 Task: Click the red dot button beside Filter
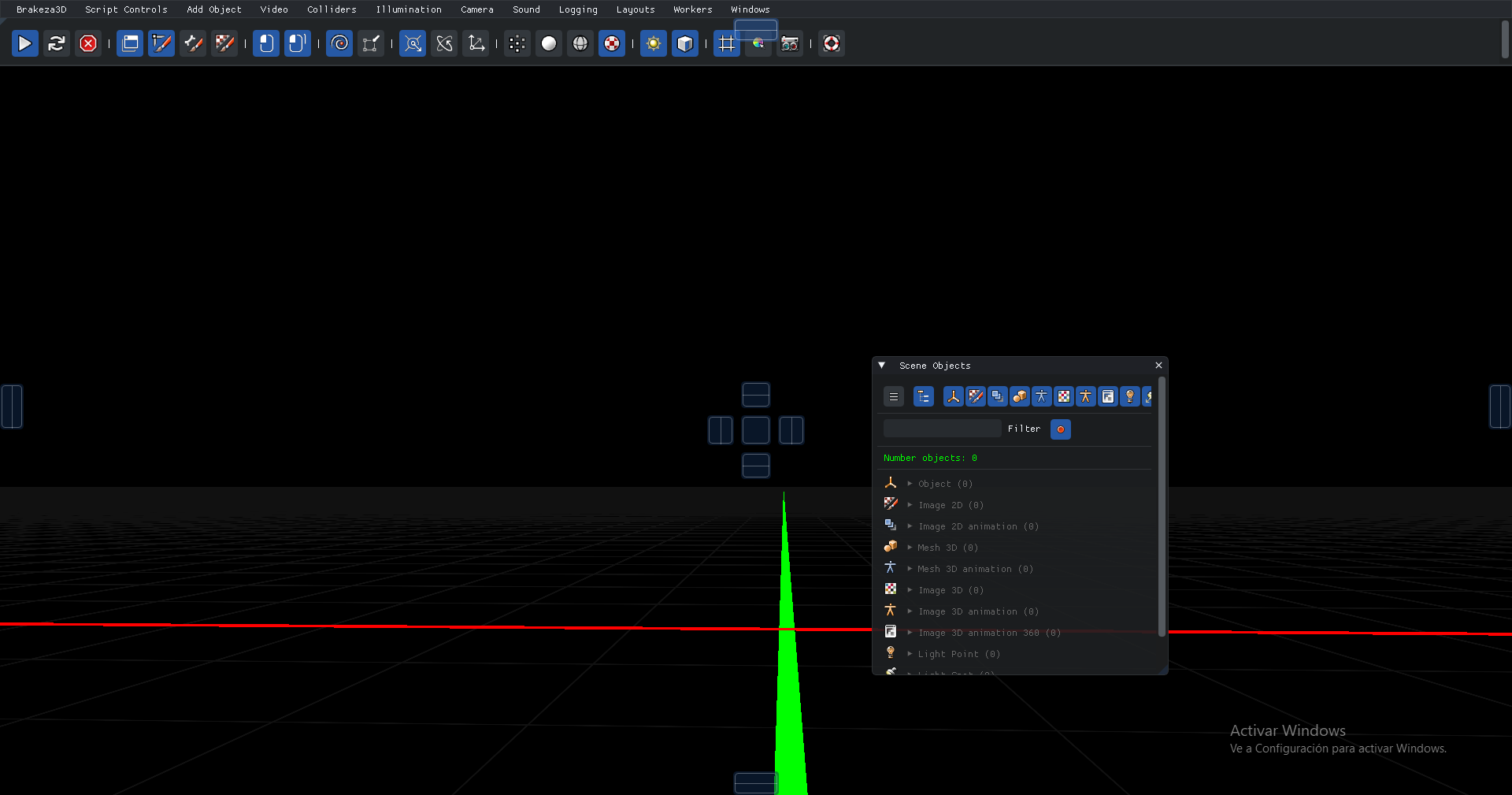click(1060, 429)
